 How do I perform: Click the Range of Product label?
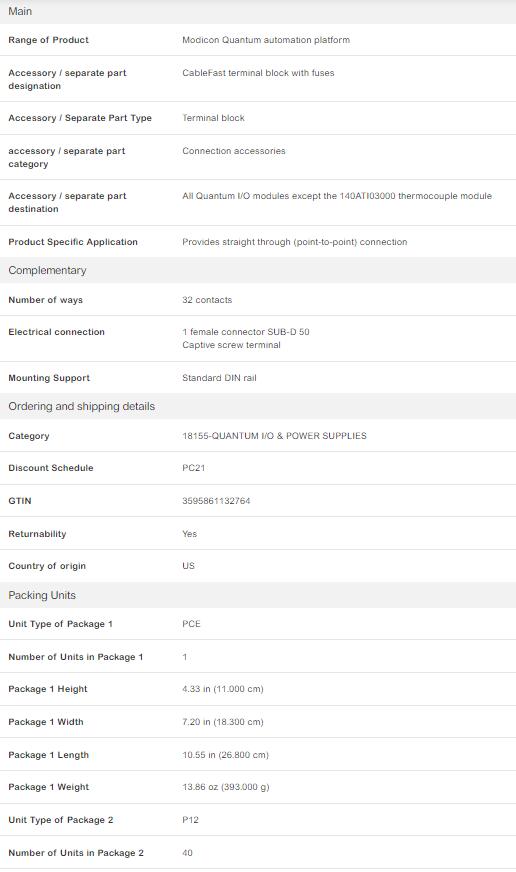(48, 40)
